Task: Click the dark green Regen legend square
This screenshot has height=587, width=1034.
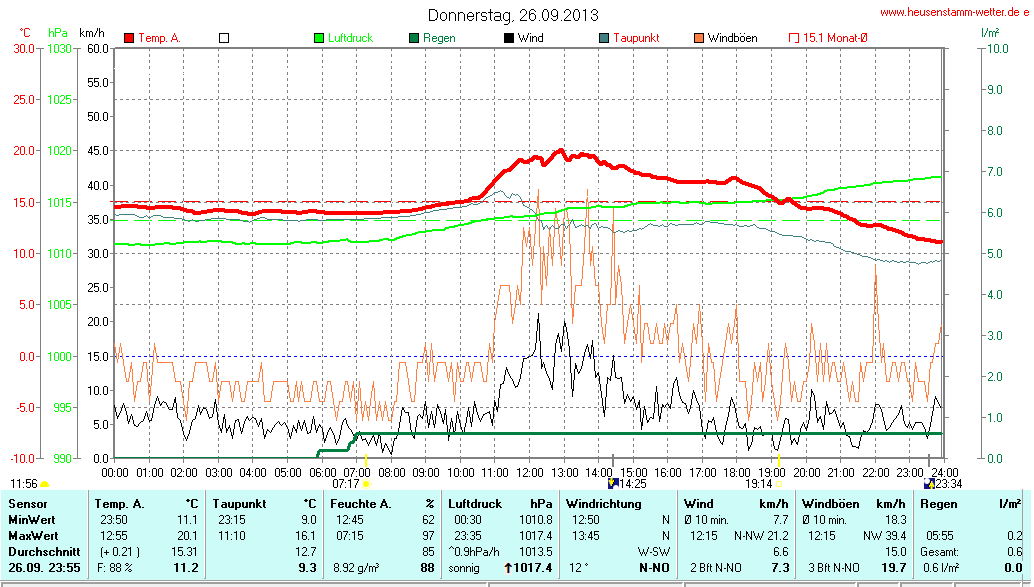Action: tap(414, 38)
